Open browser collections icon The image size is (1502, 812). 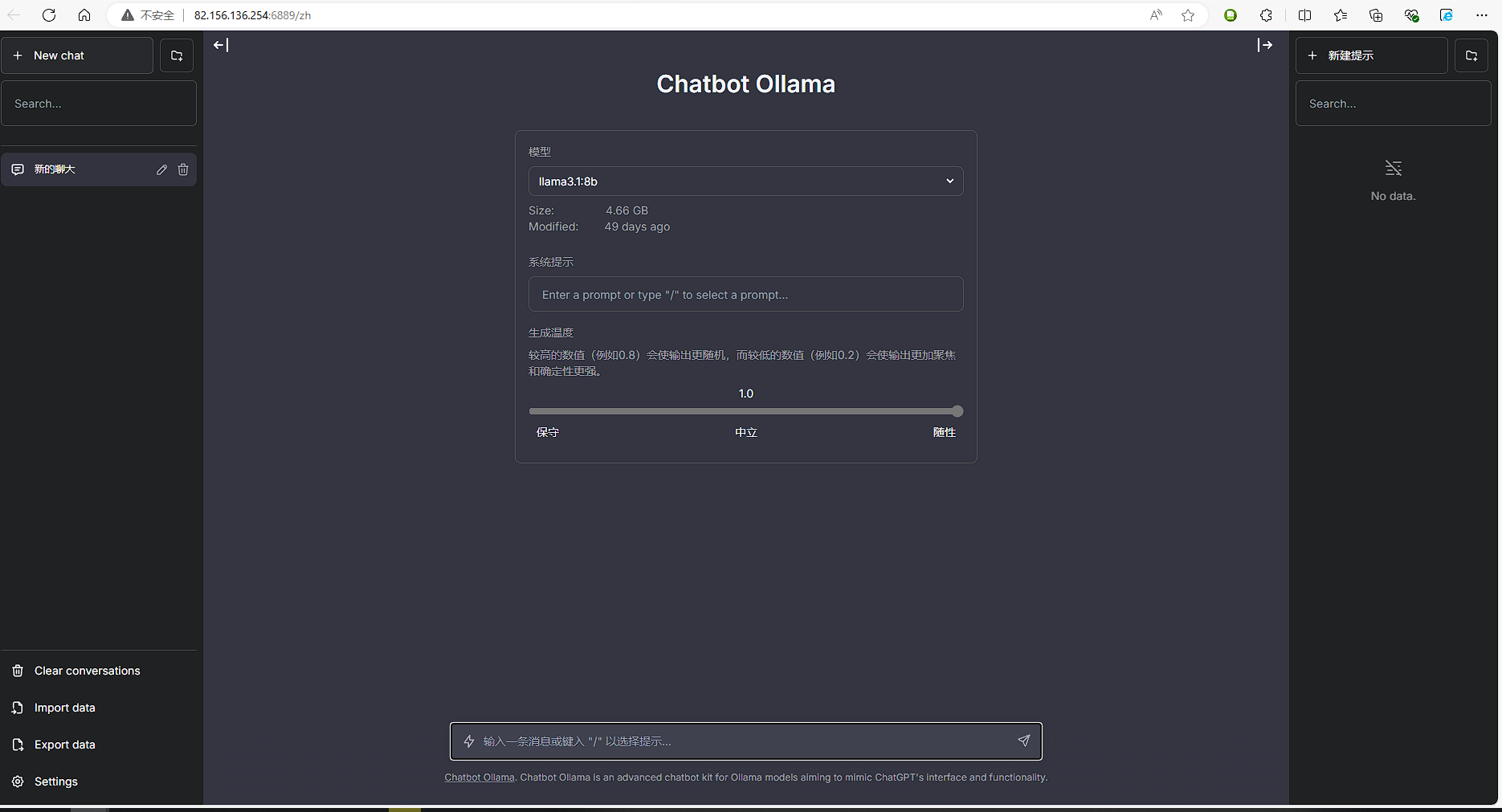tap(1376, 15)
